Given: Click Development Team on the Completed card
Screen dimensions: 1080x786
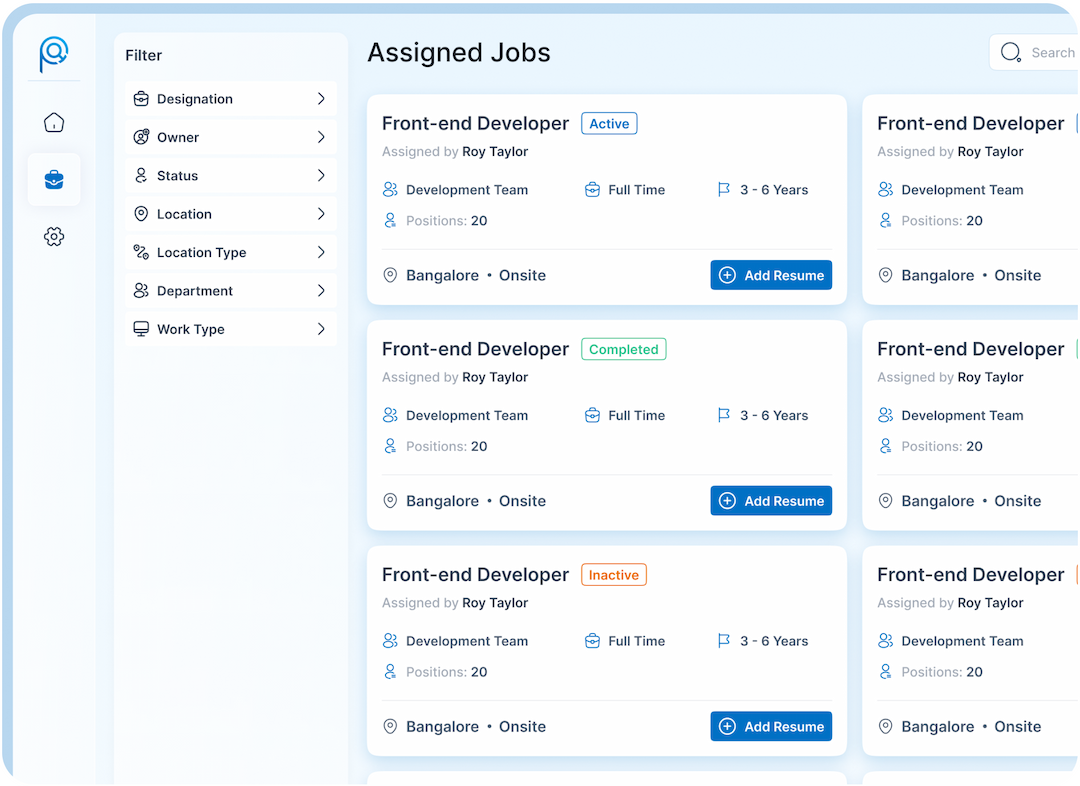Looking at the screenshot, I should click(x=467, y=415).
